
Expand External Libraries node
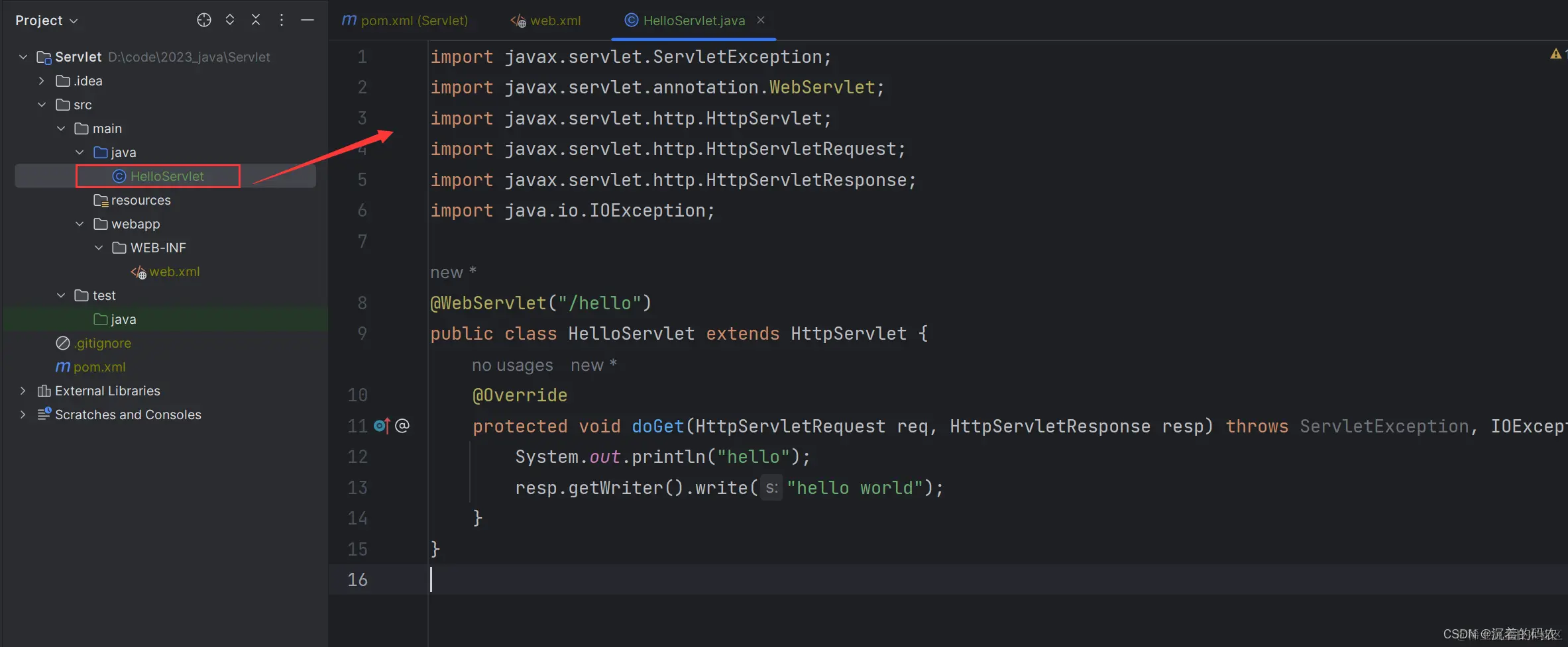pos(23,391)
